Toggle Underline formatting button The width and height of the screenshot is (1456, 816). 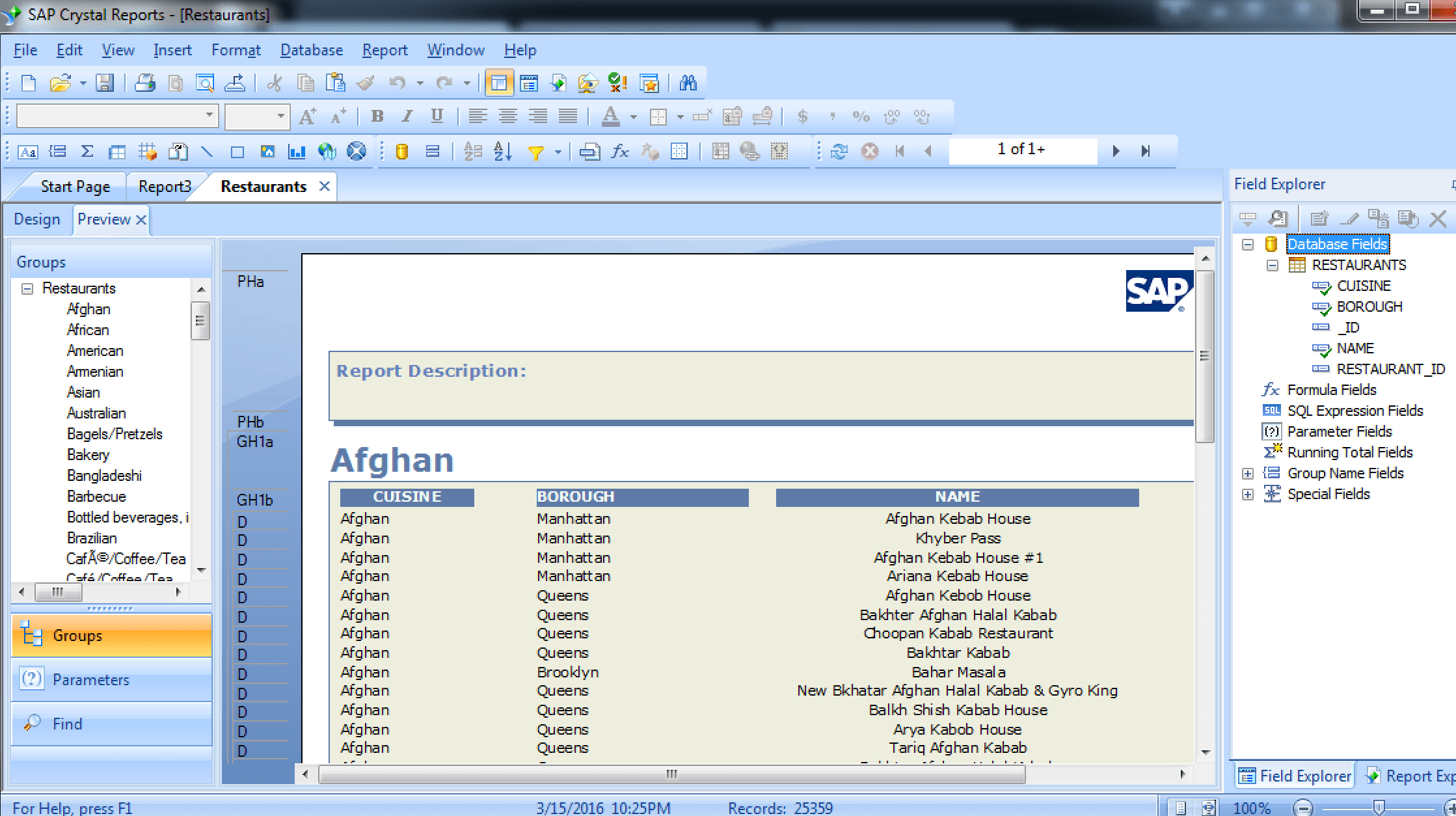coord(437,116)
